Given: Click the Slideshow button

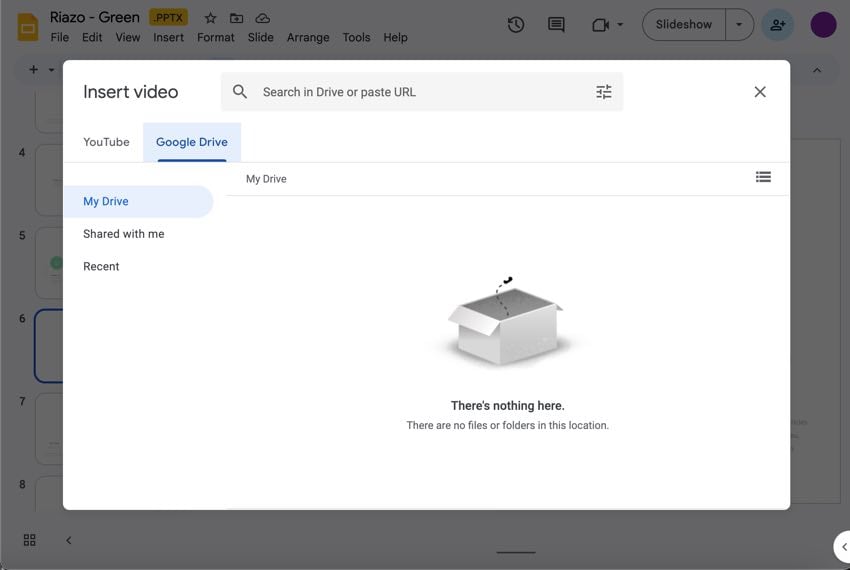Looking at the screenshot, I should (684, 25).
